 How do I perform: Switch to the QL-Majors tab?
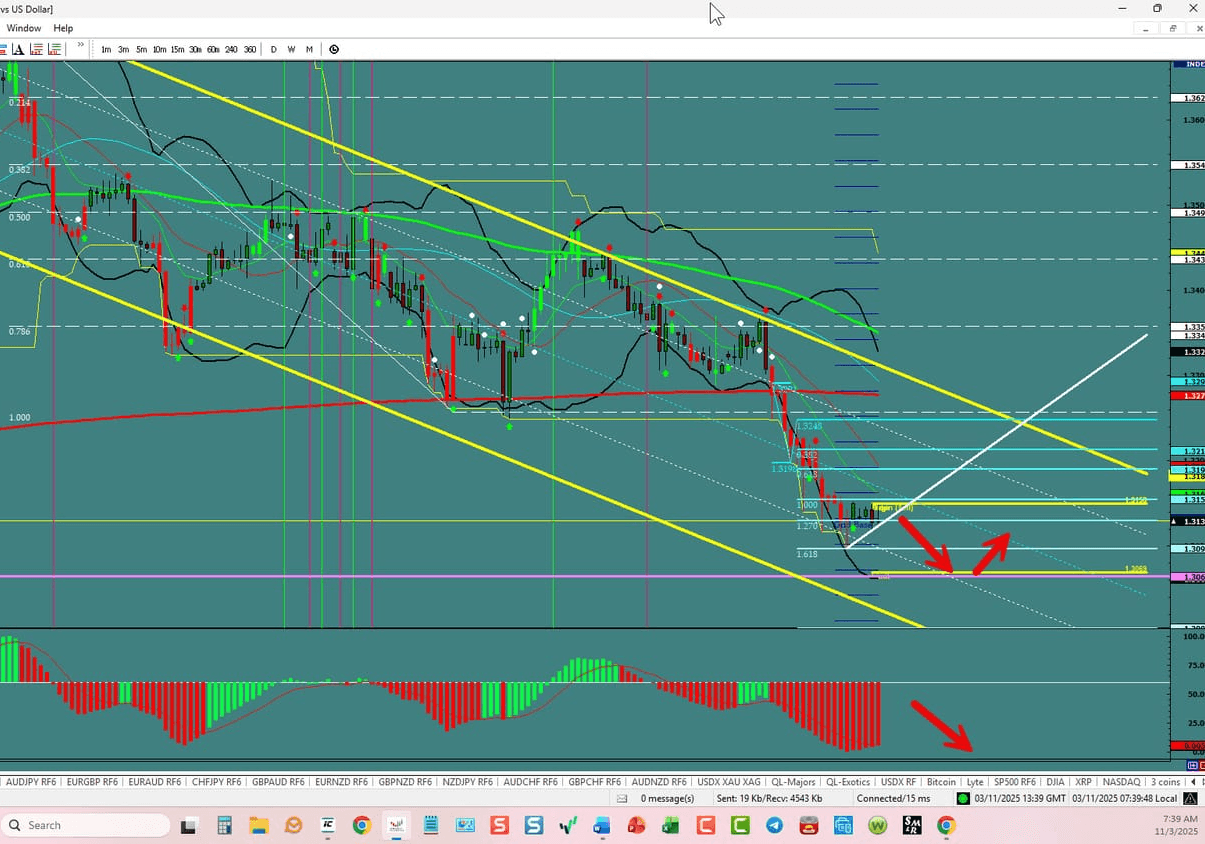point(793,781)
